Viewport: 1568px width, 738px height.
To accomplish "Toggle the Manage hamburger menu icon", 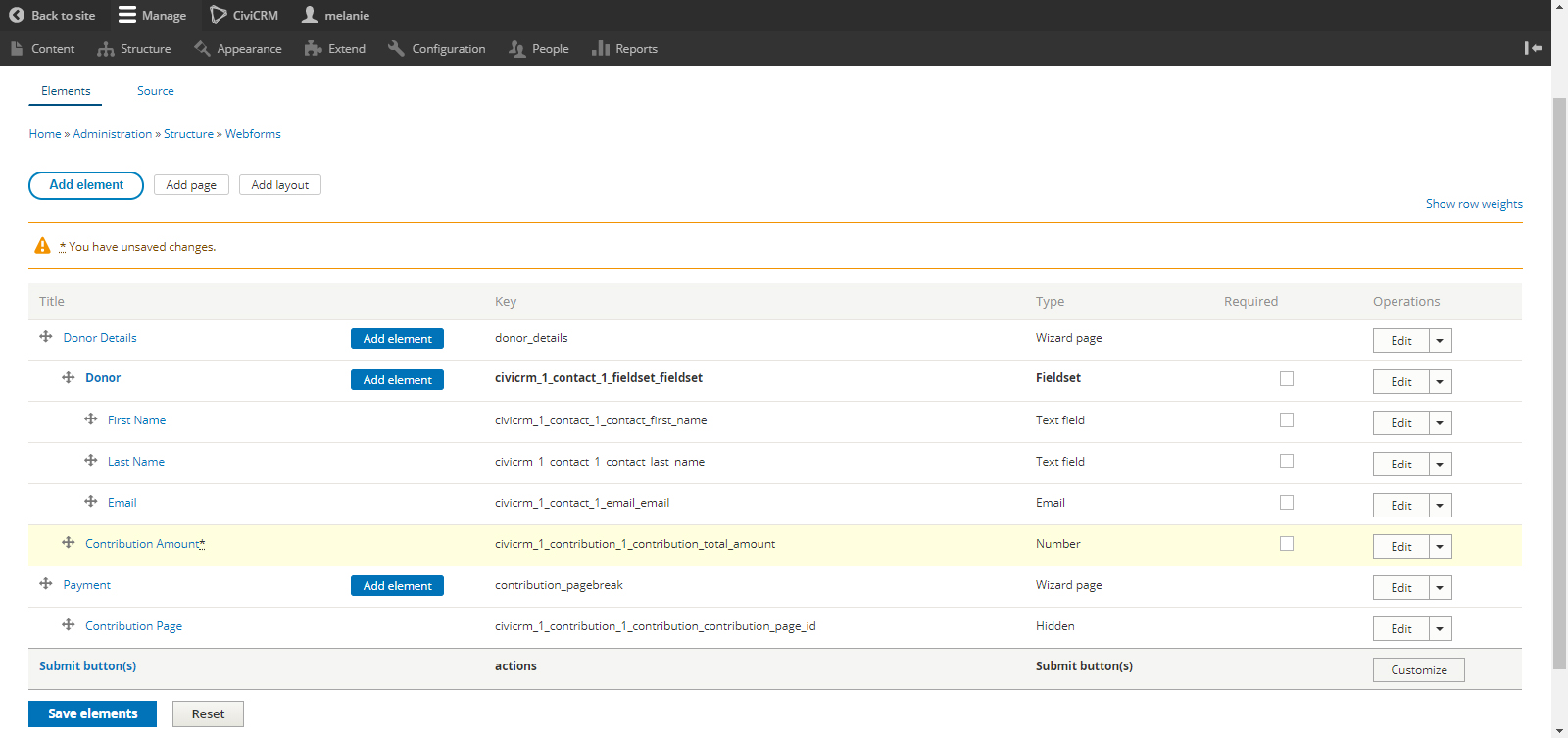I will (127, 15).
